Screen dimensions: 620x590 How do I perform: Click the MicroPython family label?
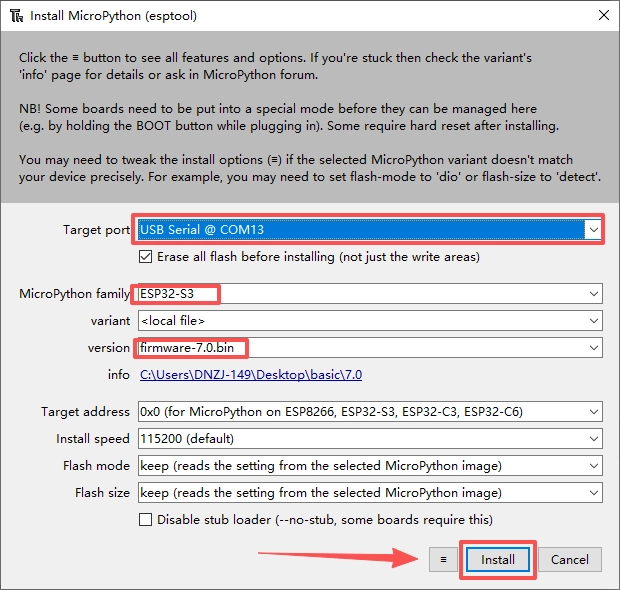pyautogui.click(x=74, y=294)
